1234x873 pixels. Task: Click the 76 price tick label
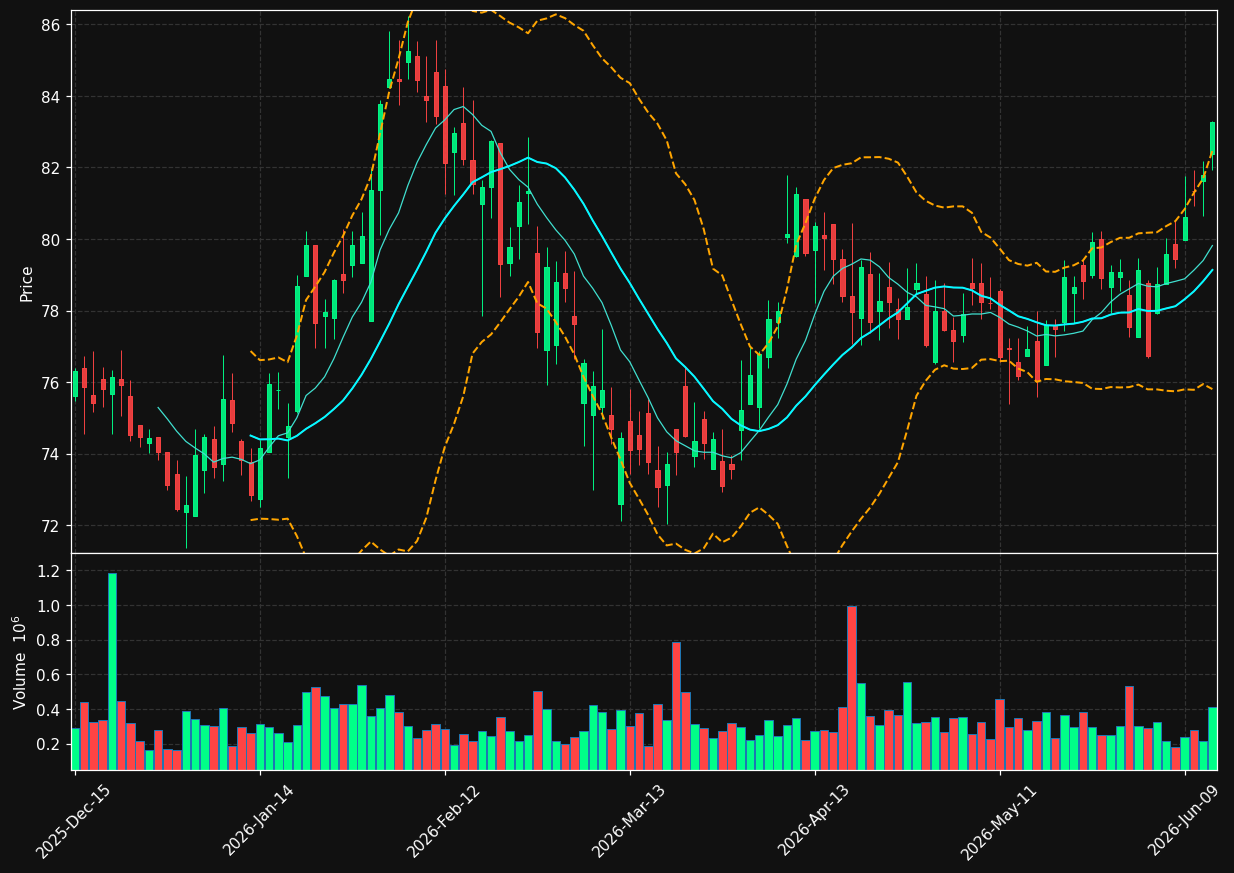(52, 383)
